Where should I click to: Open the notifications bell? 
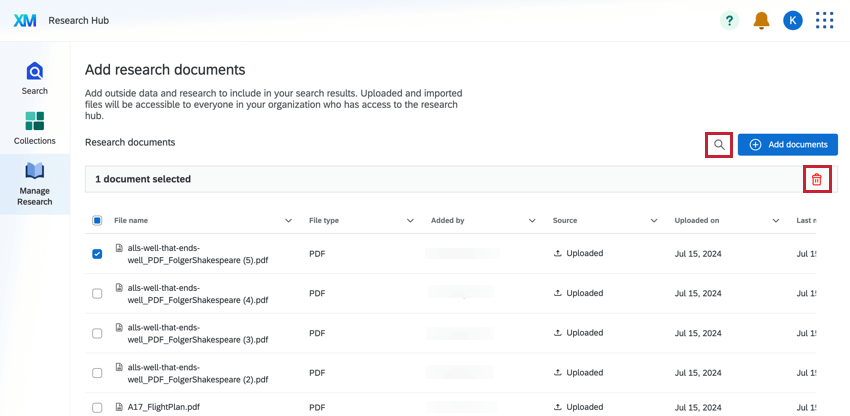tap(761, 20)
